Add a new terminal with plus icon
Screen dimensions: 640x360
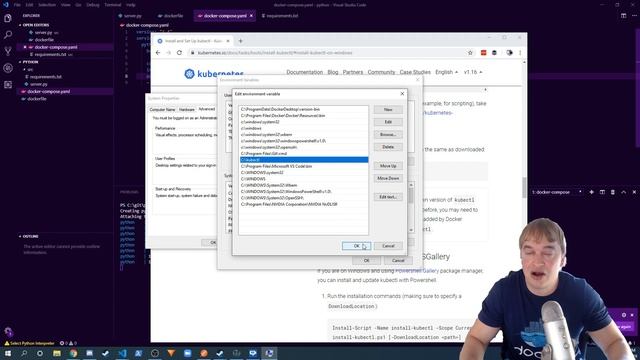[591, 192]
